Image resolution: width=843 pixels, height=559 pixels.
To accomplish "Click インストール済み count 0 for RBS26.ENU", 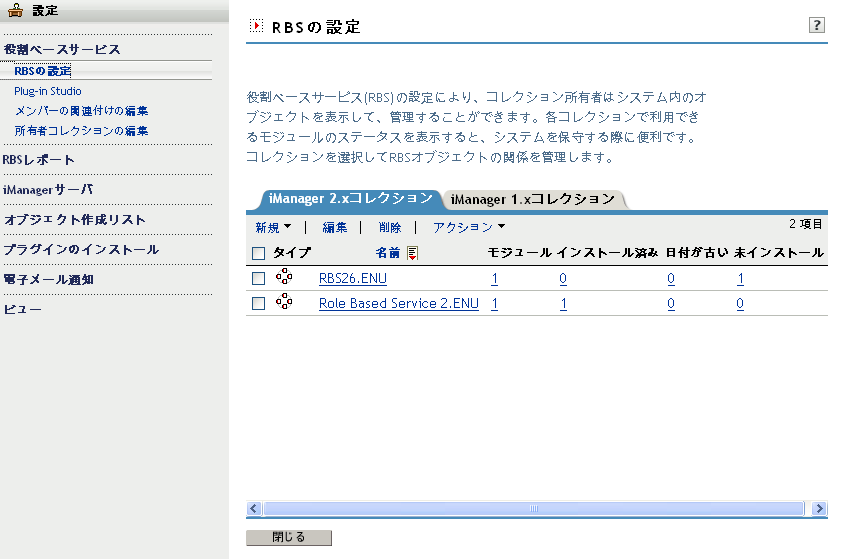I will pyautogui.click(x=563, y=278).
